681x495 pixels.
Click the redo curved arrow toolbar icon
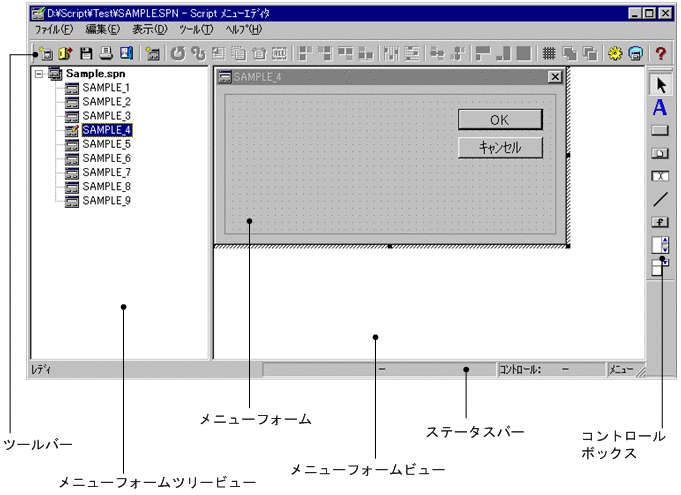point(198,53)
